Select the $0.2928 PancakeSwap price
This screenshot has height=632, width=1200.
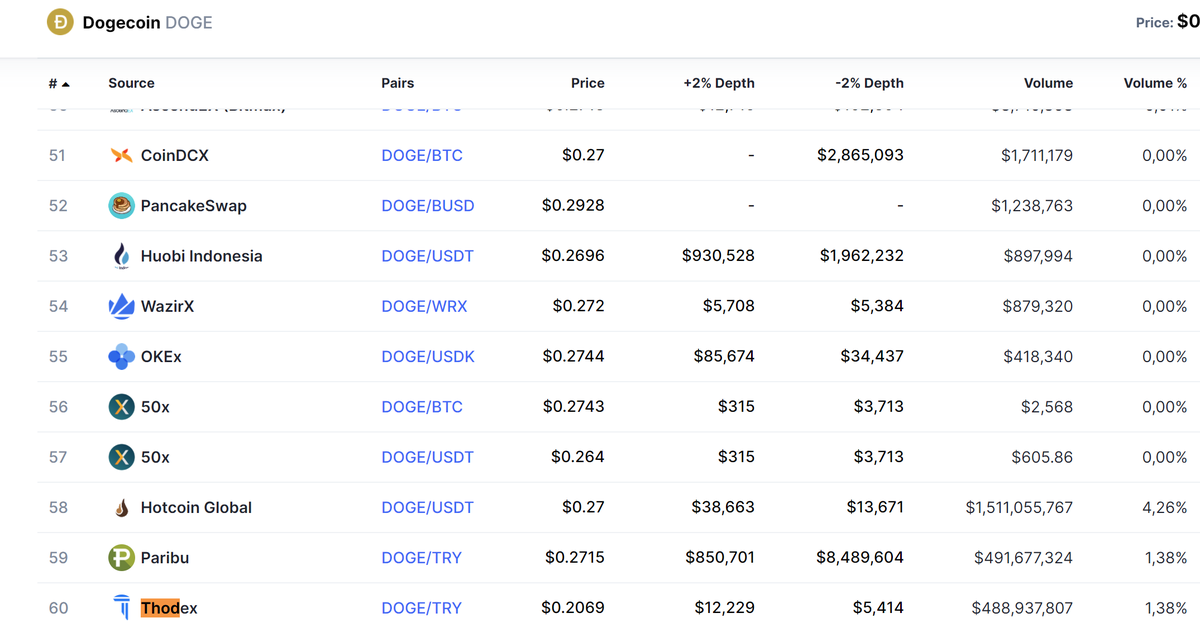(573, 205)
